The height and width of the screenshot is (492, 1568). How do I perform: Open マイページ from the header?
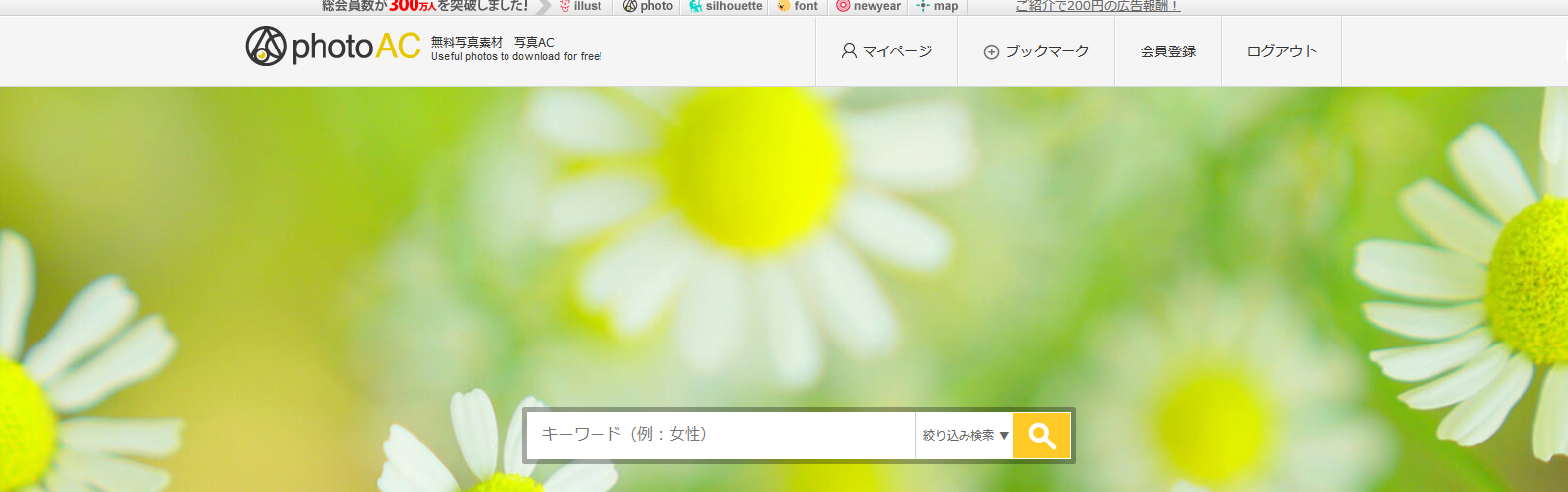[x=886, y=51]
